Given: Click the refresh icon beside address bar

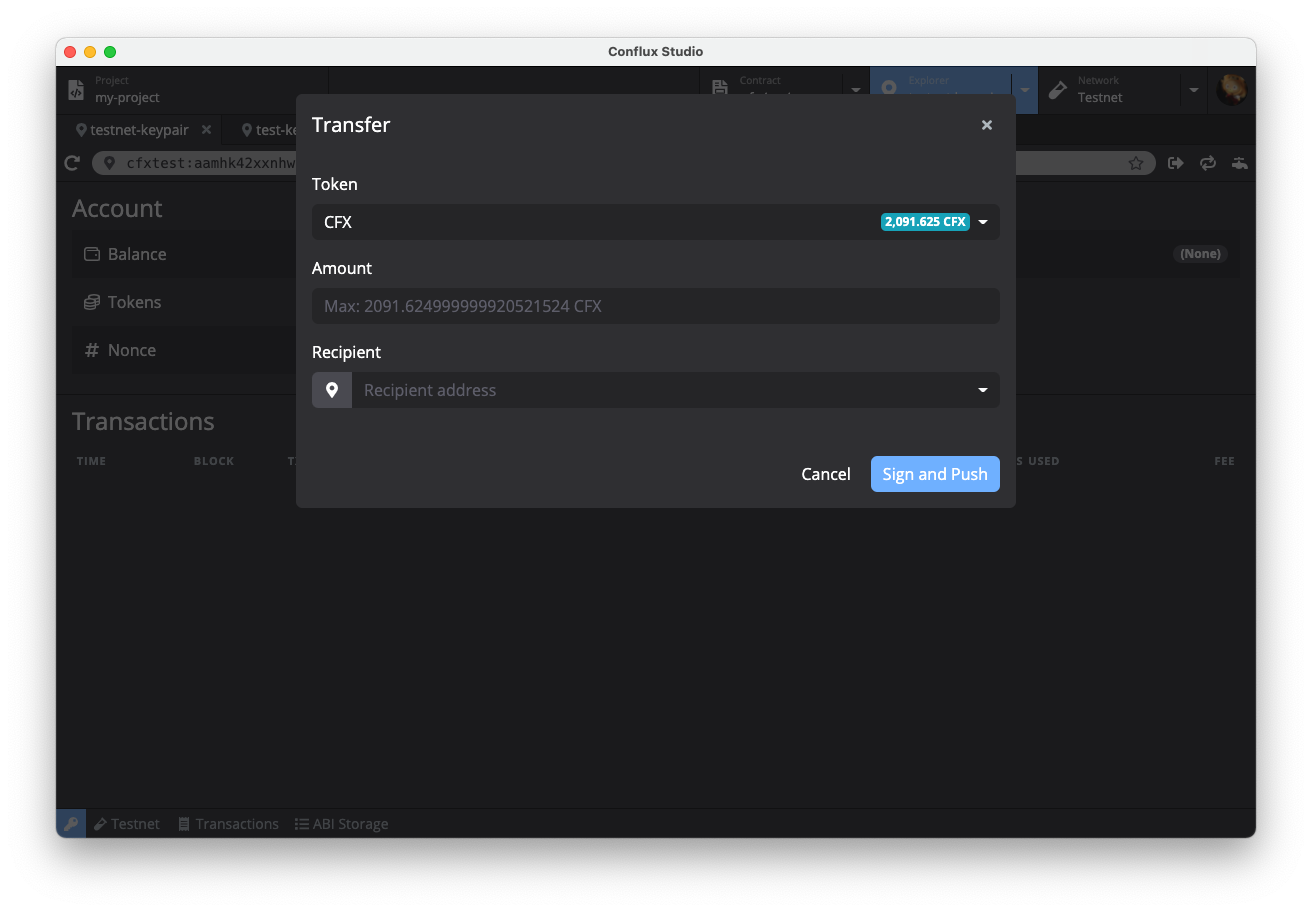Looking at the screenshot, I should click(x=71, y=163).
